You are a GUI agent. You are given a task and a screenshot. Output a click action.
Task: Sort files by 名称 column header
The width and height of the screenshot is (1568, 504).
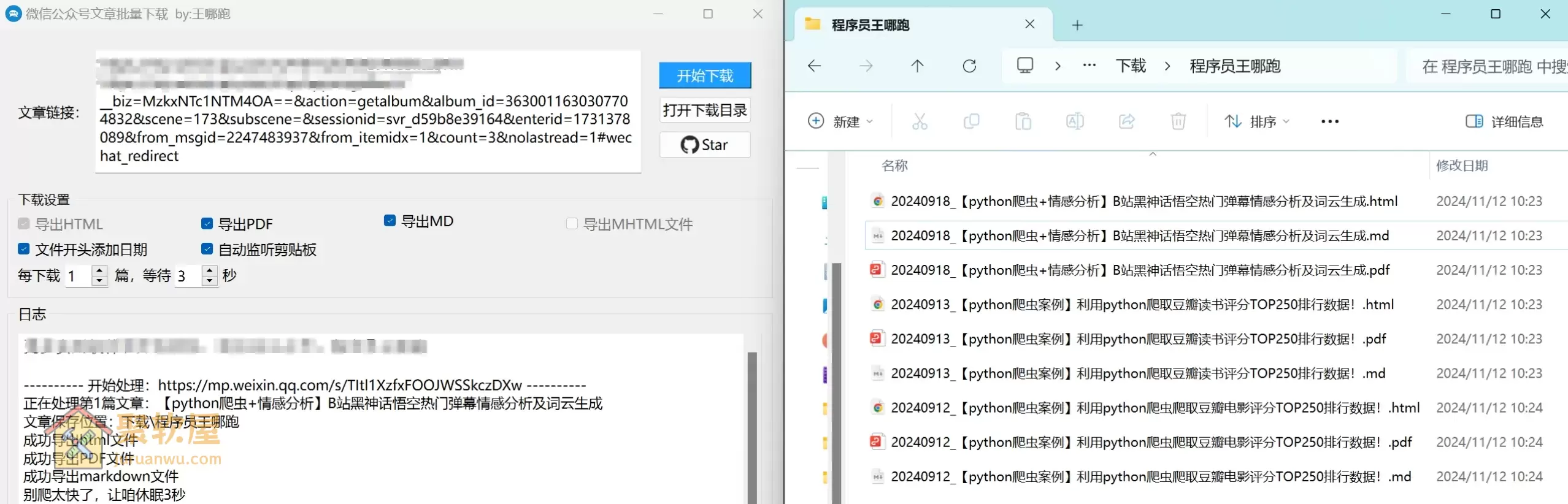(894, 166)
